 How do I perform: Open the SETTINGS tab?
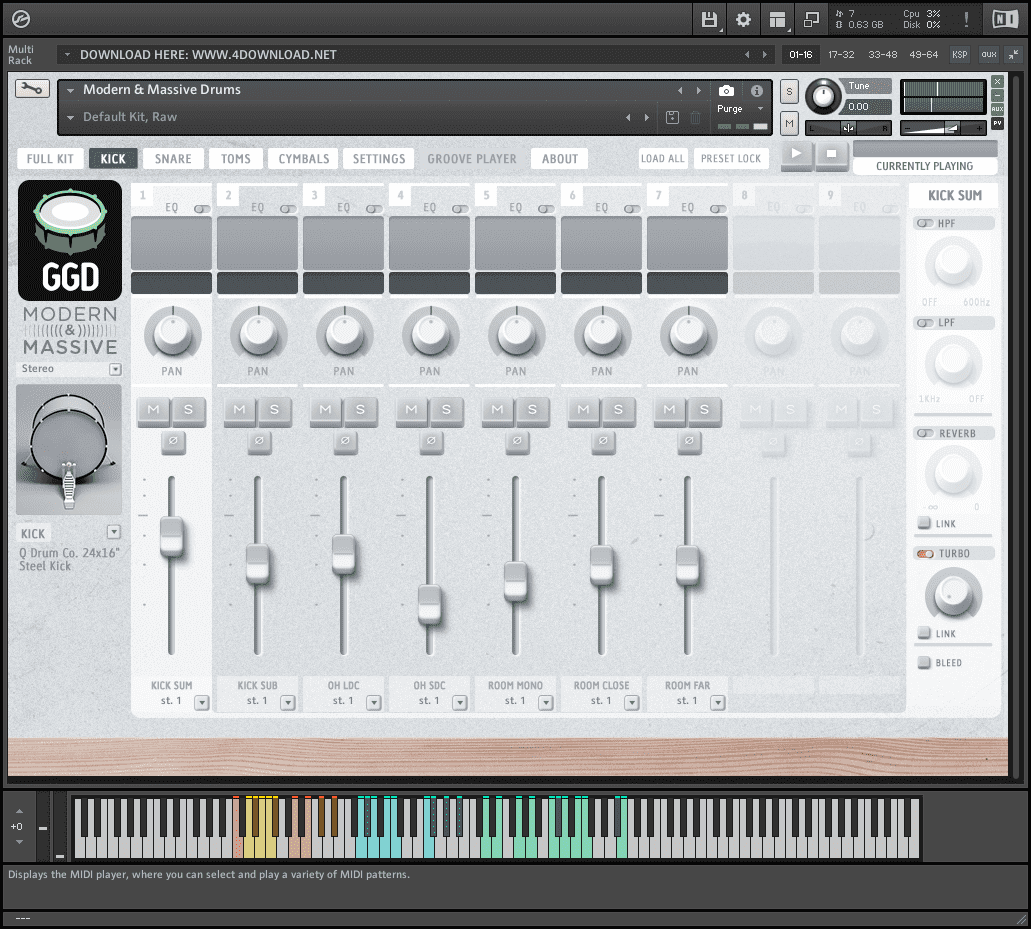(379, 159)
